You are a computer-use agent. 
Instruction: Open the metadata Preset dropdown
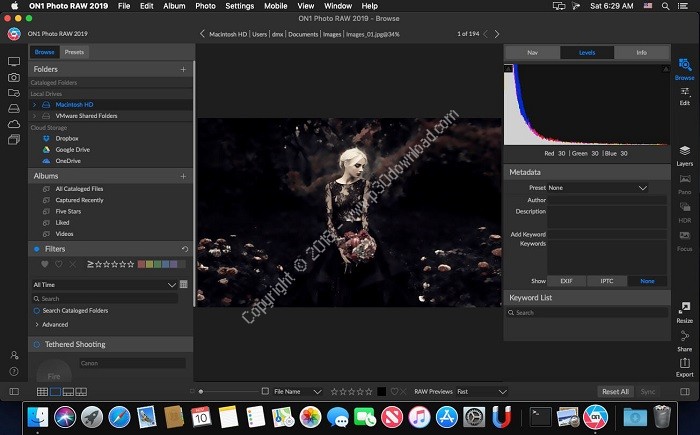pyautogui.click(x=598, y=187)
